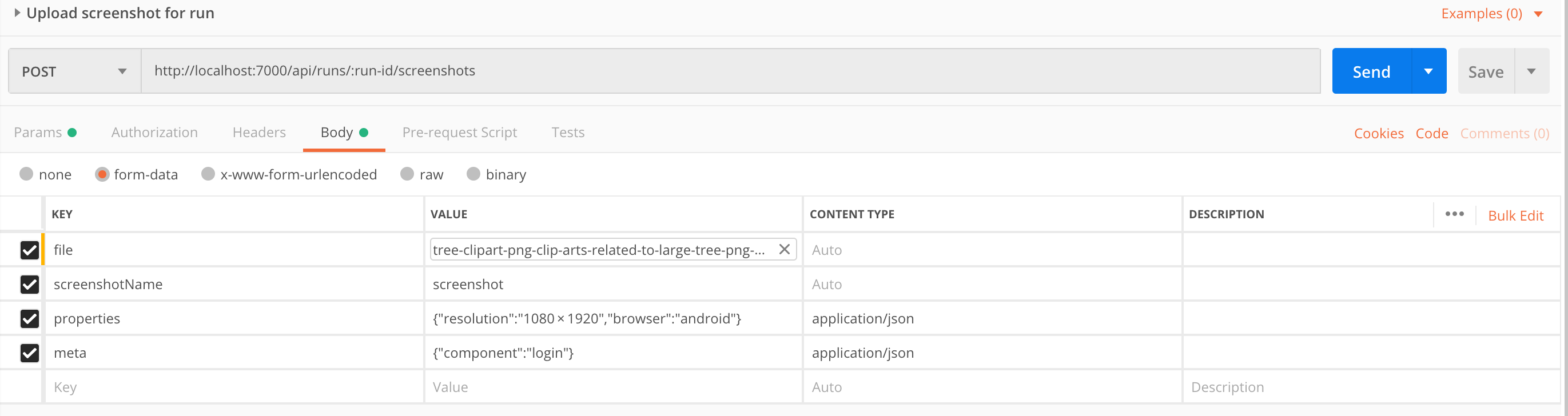Screen dimensions: 1568x416
Task: Switch to the Headers tab
Action: (x=258, y=133)
